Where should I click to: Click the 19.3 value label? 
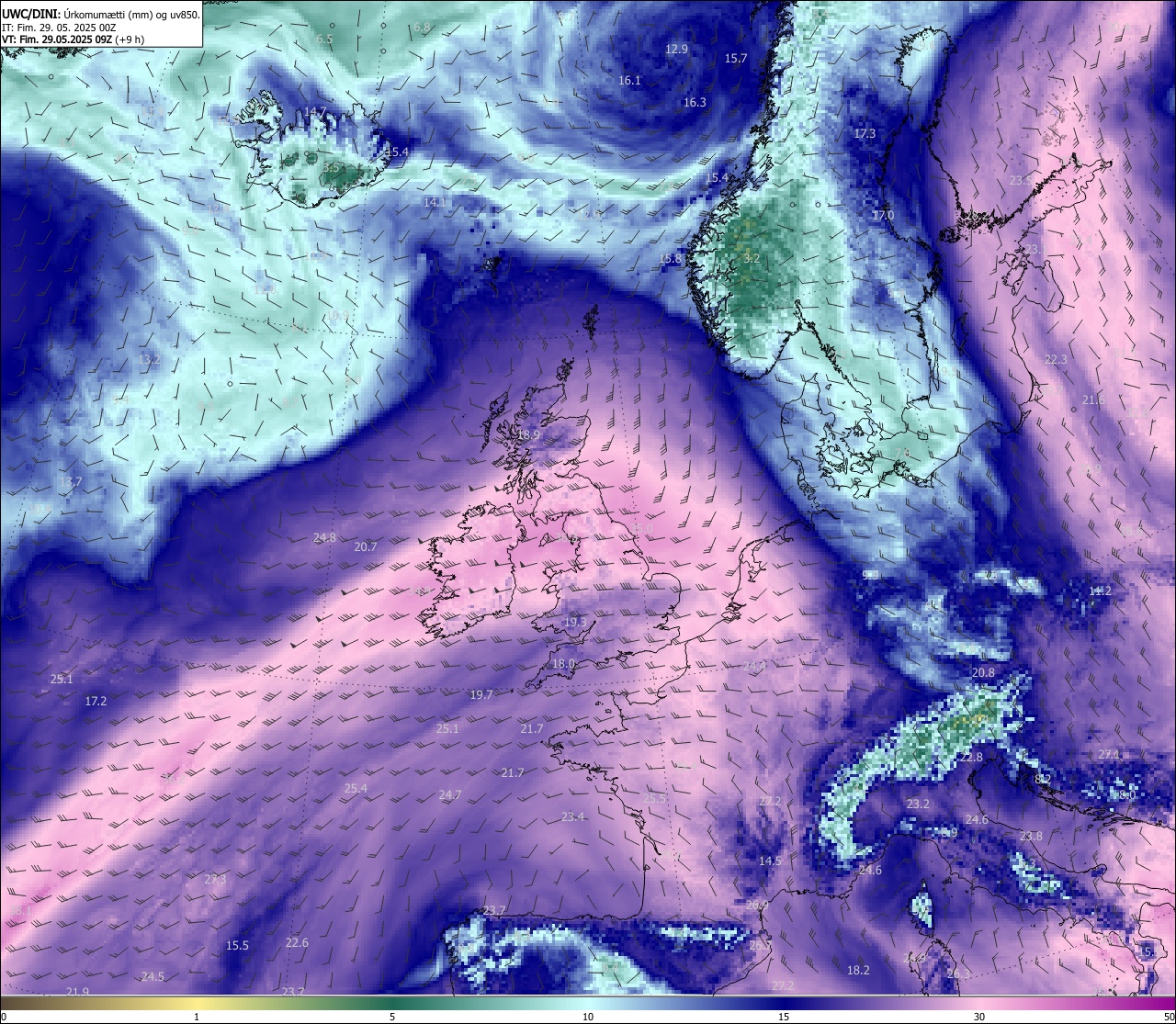coord(575,623)
